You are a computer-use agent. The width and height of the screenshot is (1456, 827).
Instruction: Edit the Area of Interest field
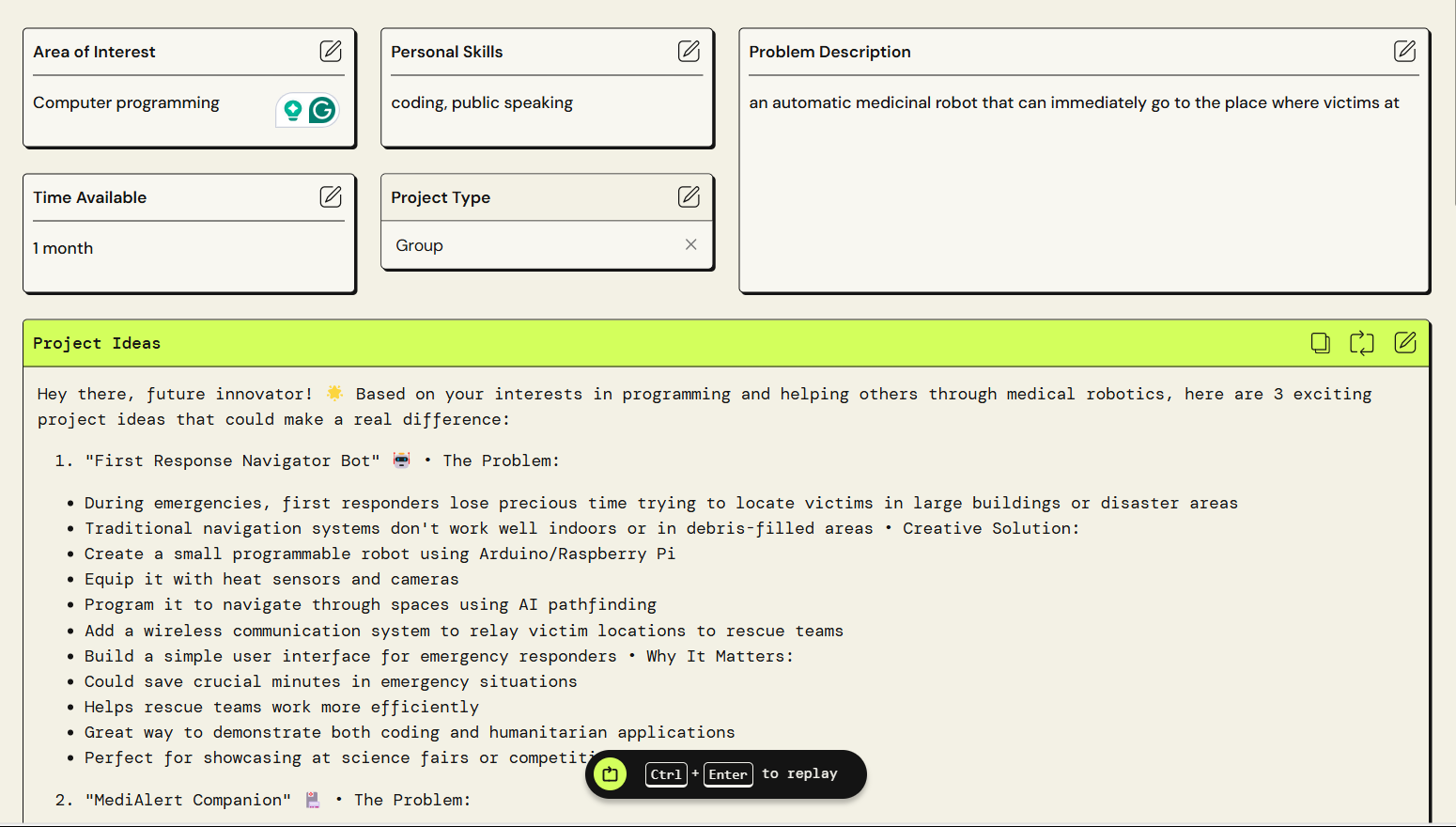tap(331, 51)
